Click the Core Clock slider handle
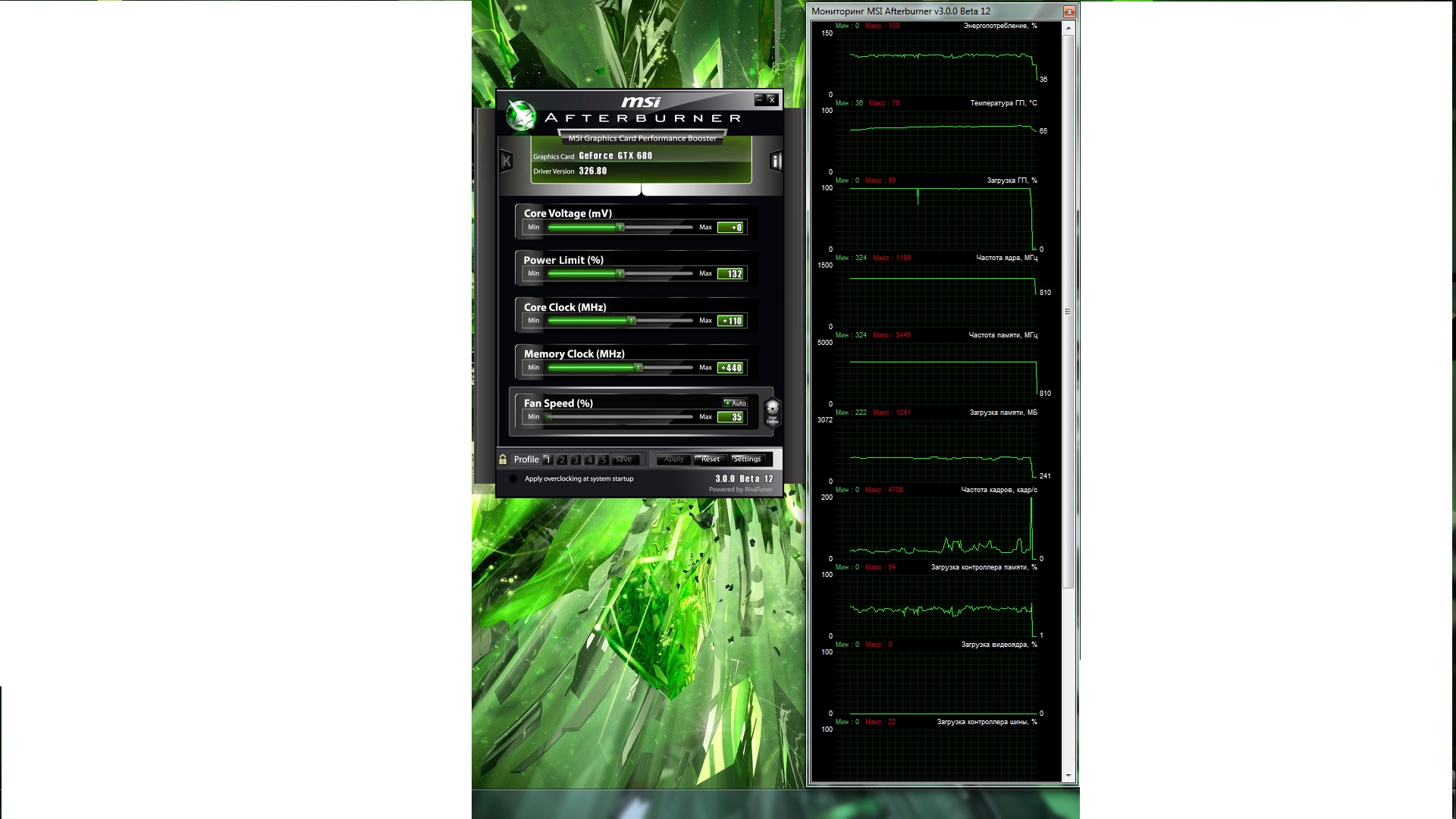 click(631, 321)
